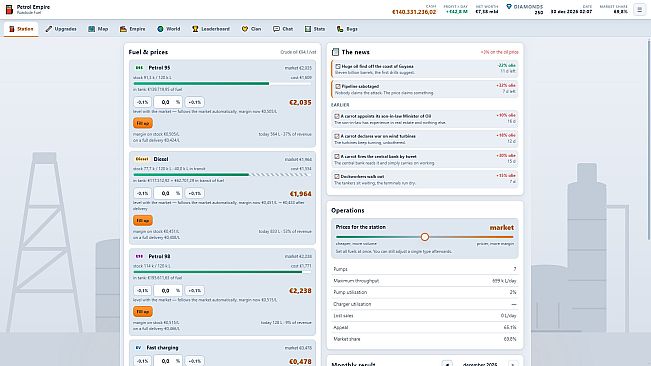Click icon beside Dockworkers walk out news
Image resolution: width=651 pixels, height=366 pixels.
point(337,176)
